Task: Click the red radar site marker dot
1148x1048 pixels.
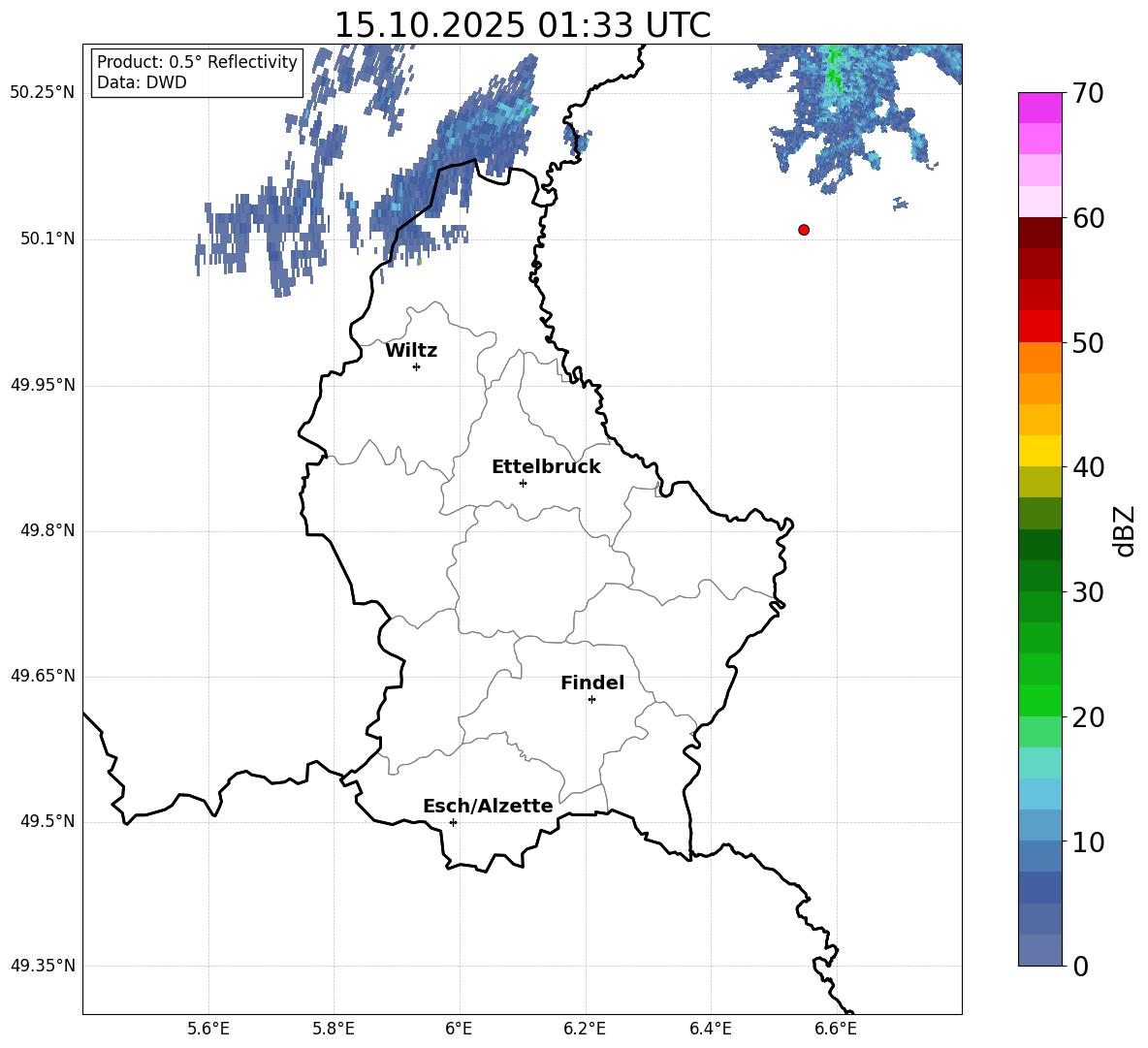Action: [x=804, y=230]
